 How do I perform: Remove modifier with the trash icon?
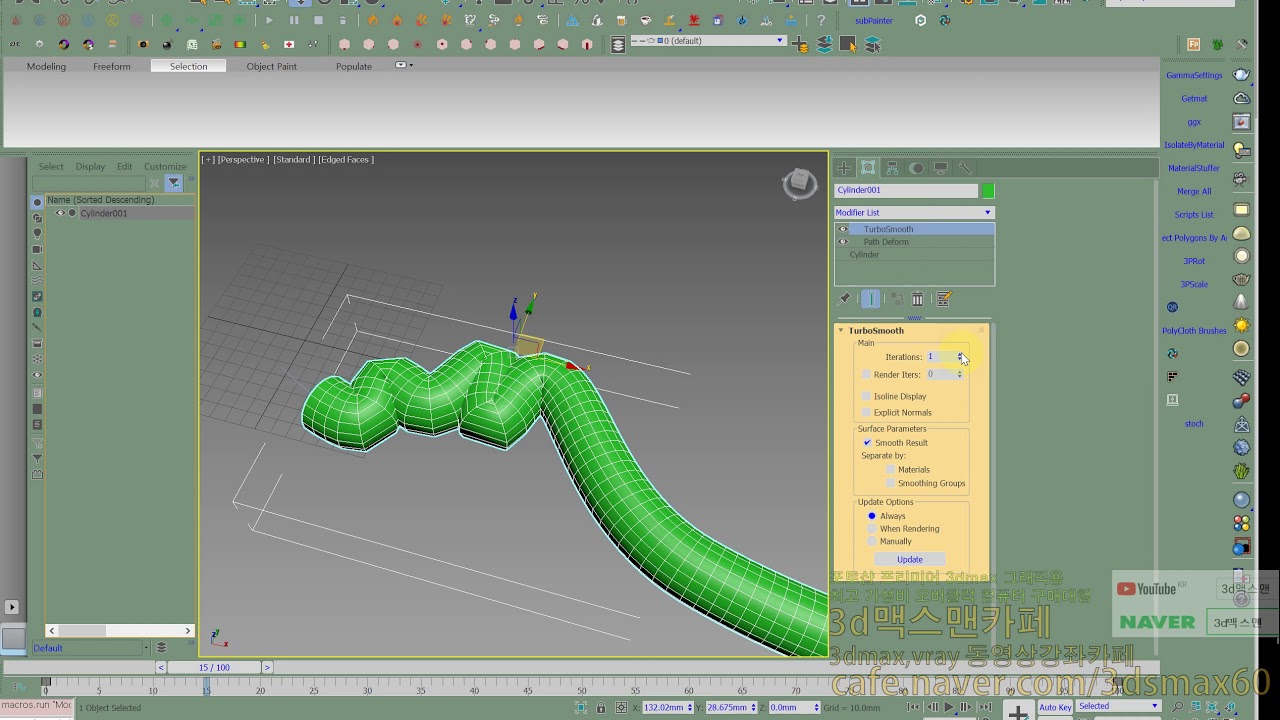(918, 299)
